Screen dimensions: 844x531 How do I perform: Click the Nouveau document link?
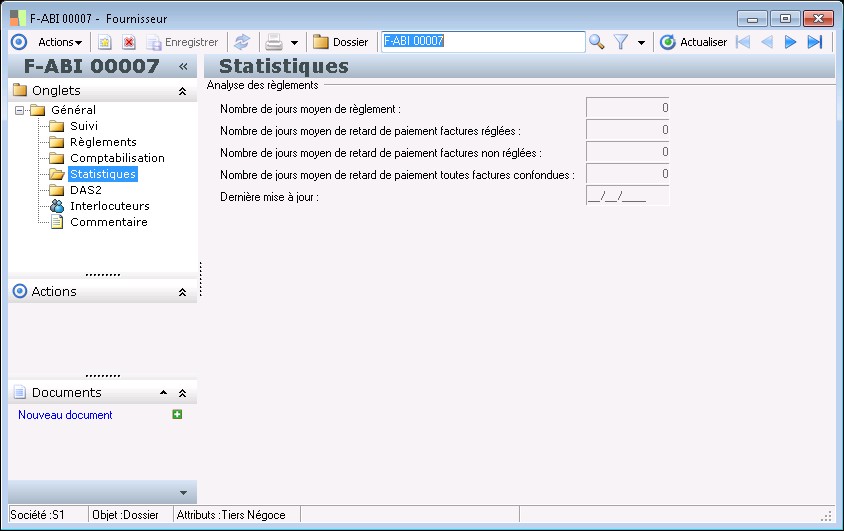click(65, 415)
